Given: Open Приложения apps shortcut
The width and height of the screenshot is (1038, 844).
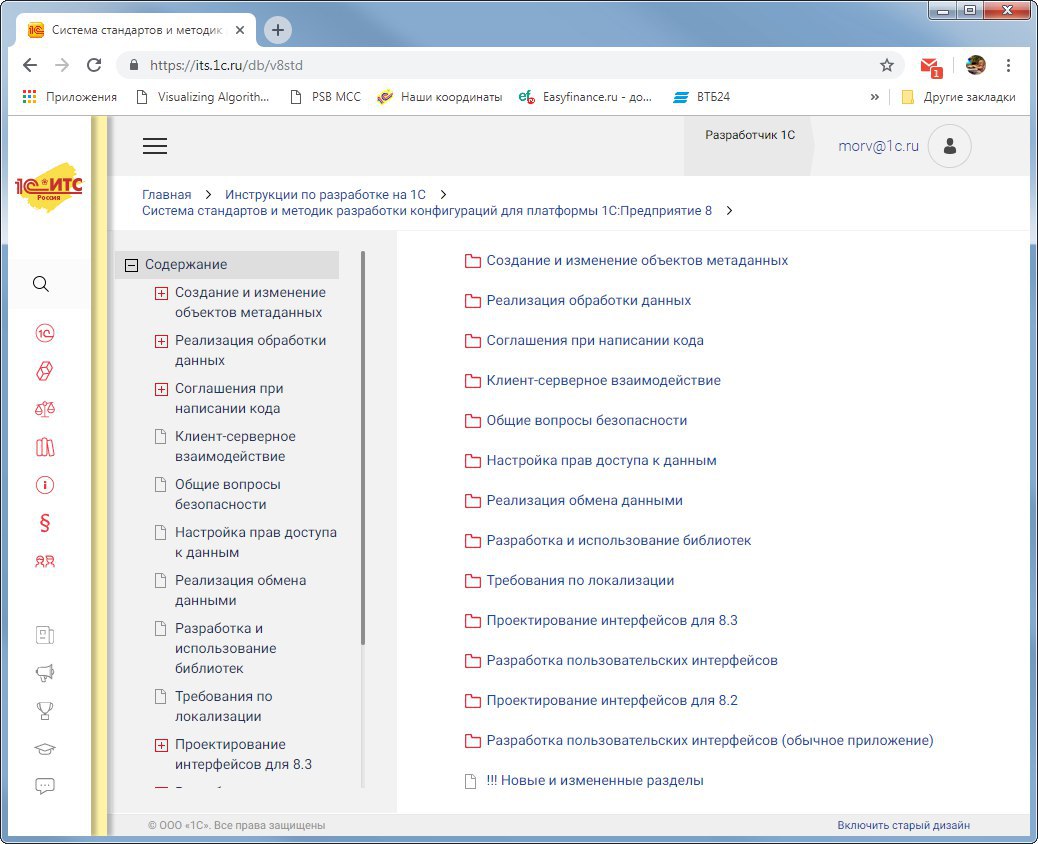Looking at the screenshot, I should (x=70, y=97).
